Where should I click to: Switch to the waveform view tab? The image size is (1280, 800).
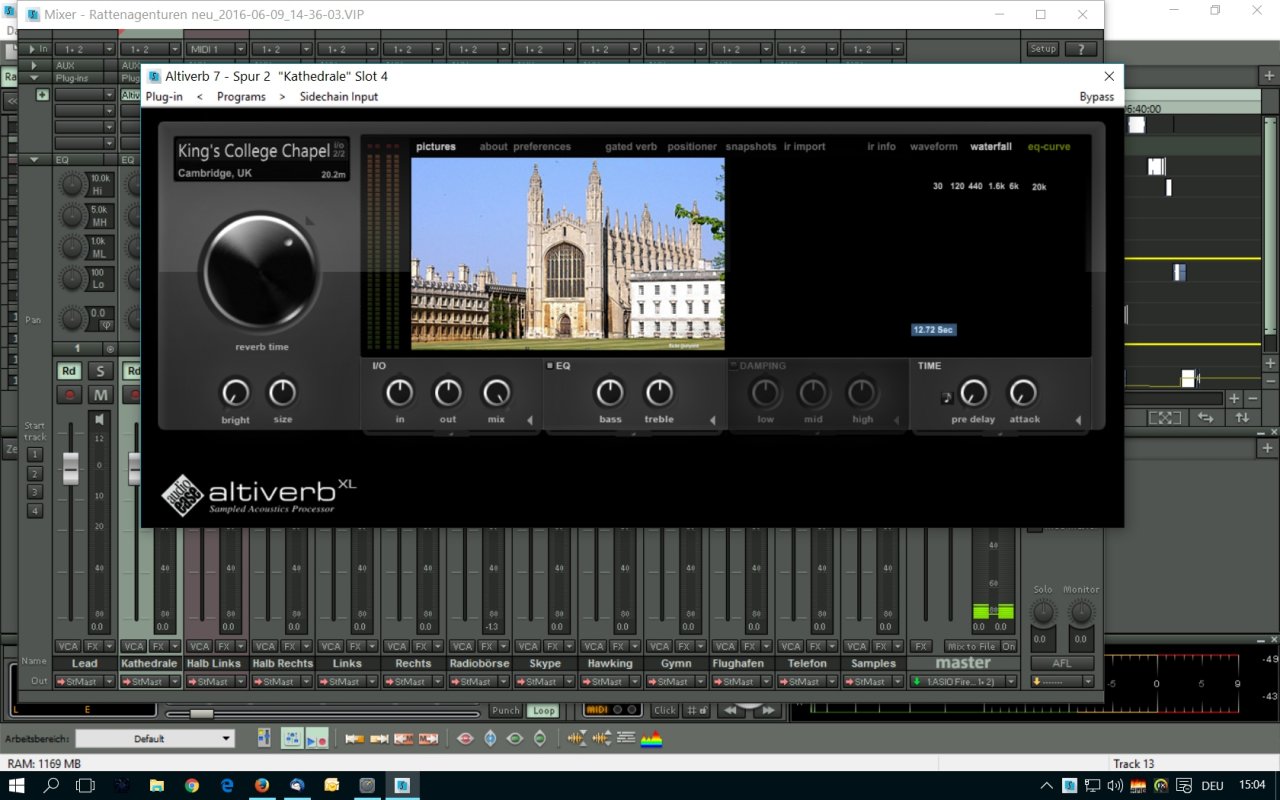pyautogui.click(x=933, y=146)
